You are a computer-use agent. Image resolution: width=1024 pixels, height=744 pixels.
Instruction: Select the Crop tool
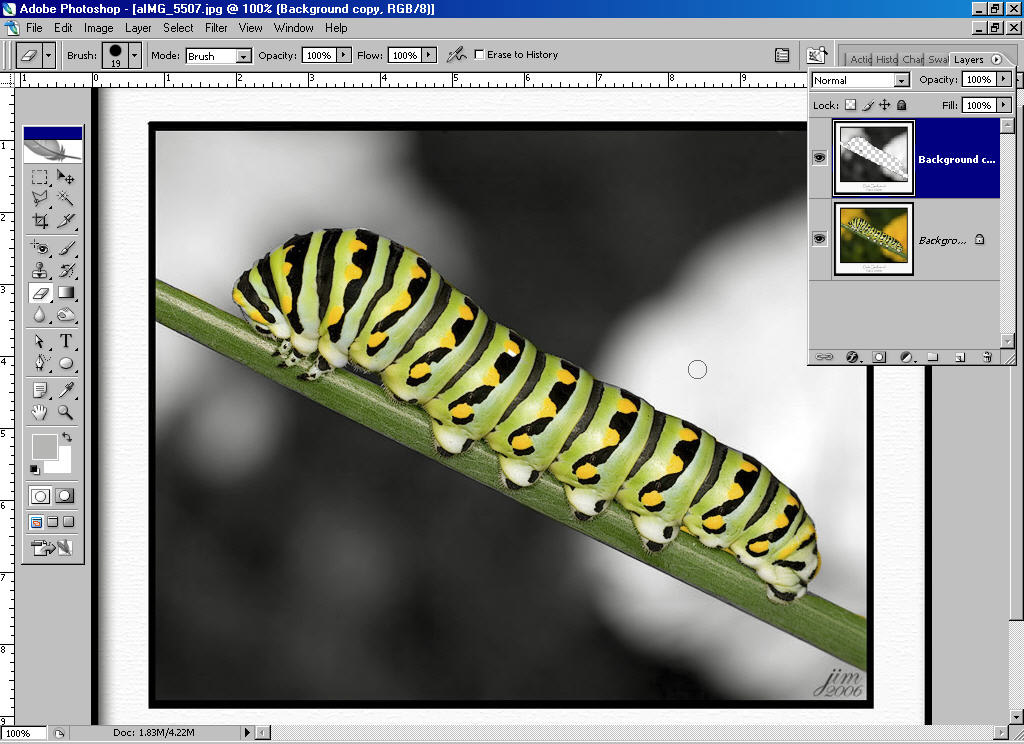[40, 220]
